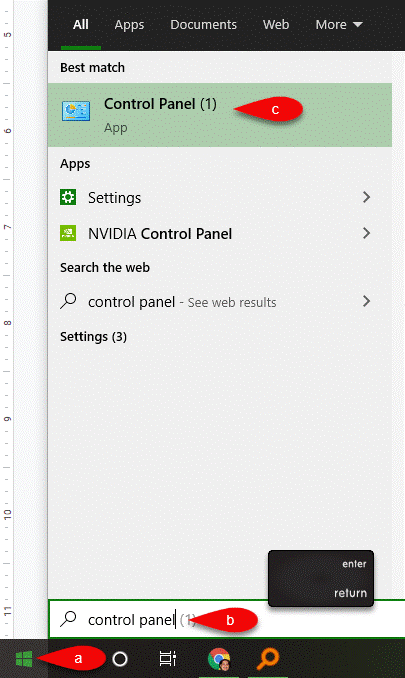Screen dimensions: 405x678
Task: Click the web search magnifier icon
Action: (68, 301)
